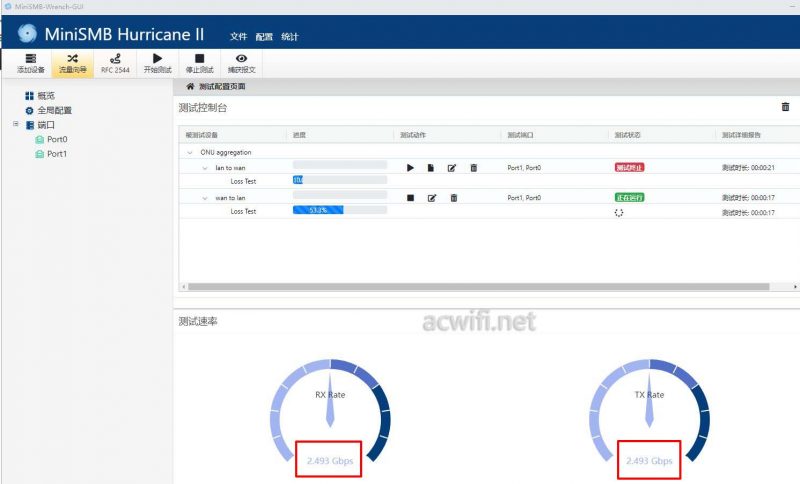Click the RX 2.493 Gbps value

pos(330,461)
